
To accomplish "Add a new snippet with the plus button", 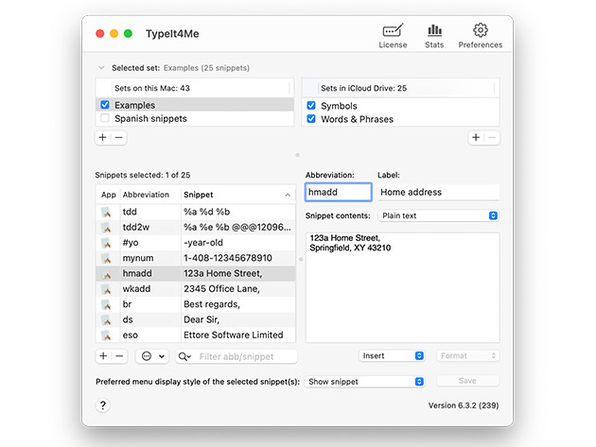I will [103, 356].
